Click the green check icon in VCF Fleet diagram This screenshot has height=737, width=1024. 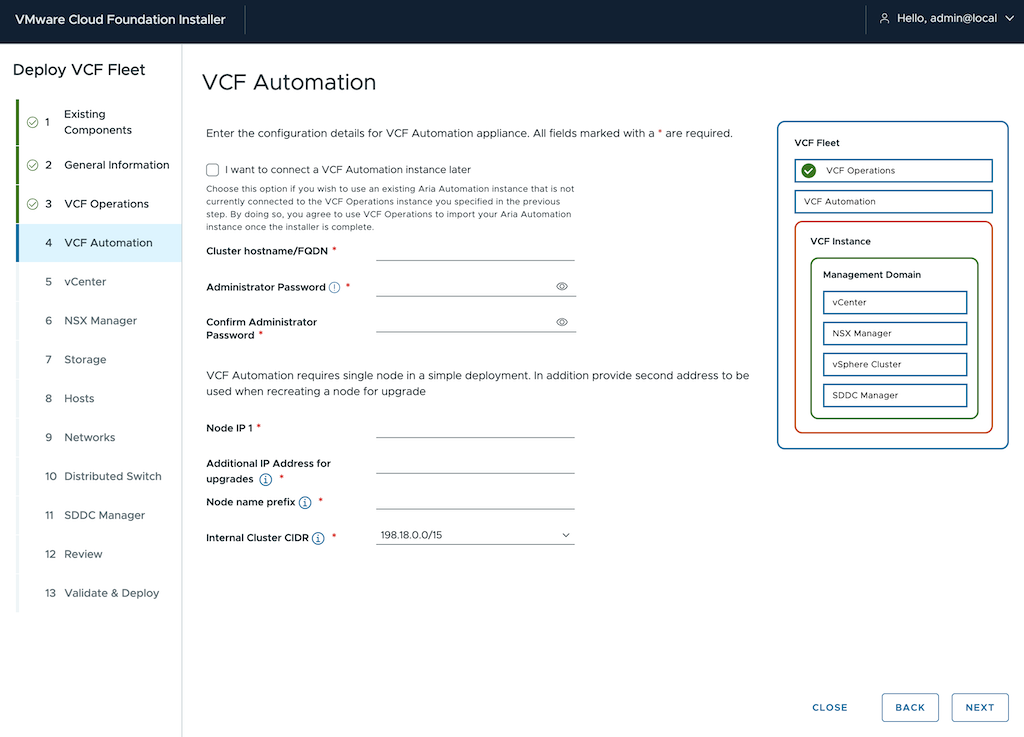[809, 170]
